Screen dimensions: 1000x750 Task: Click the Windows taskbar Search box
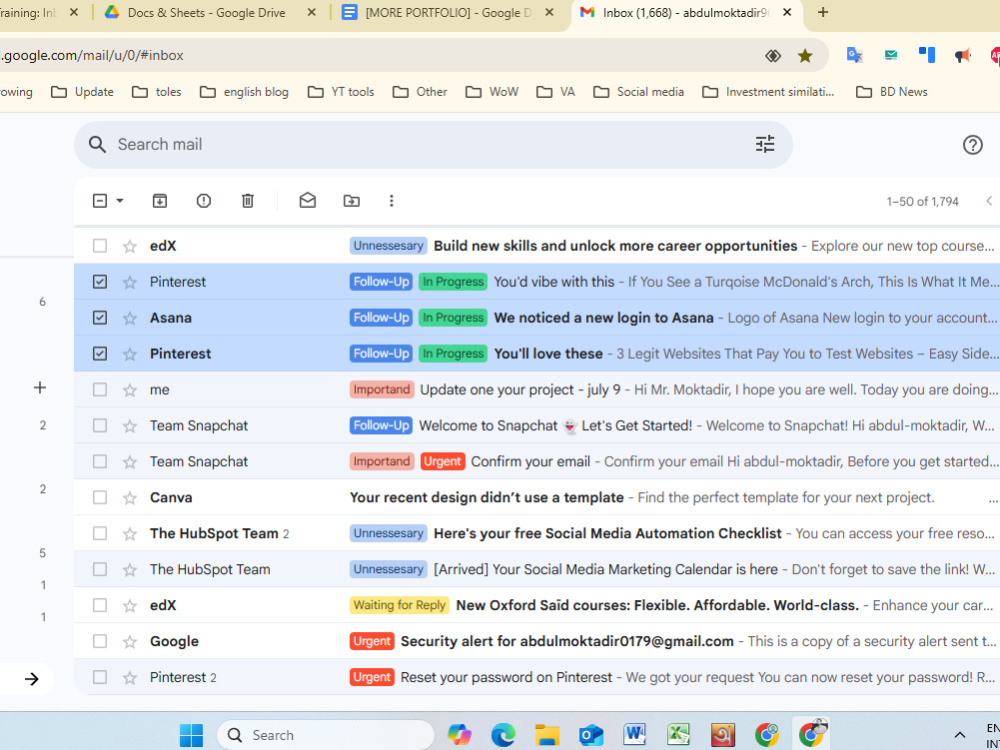(325, 735)
